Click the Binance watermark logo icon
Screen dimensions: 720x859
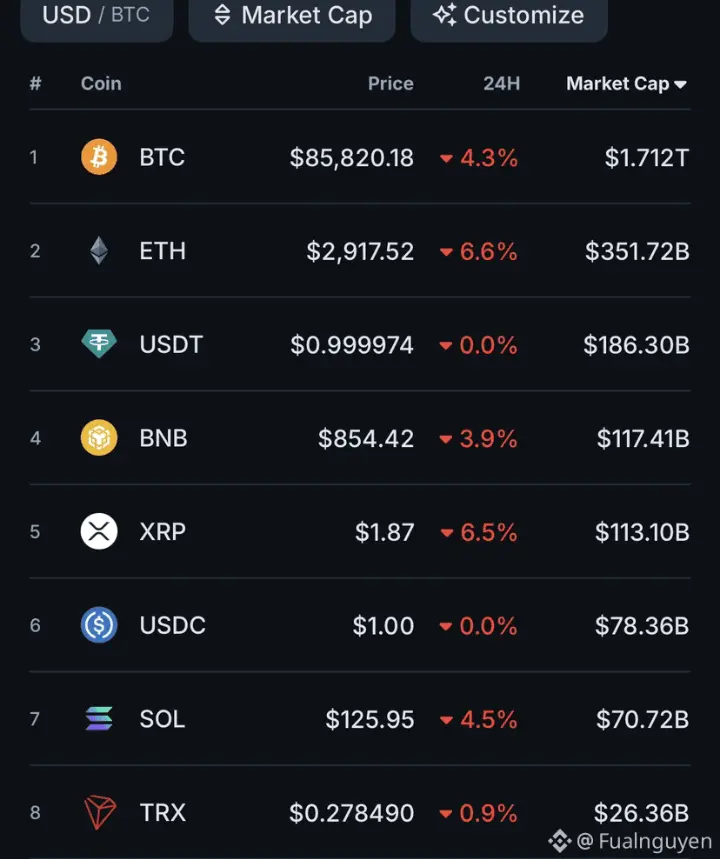[560, 841]
